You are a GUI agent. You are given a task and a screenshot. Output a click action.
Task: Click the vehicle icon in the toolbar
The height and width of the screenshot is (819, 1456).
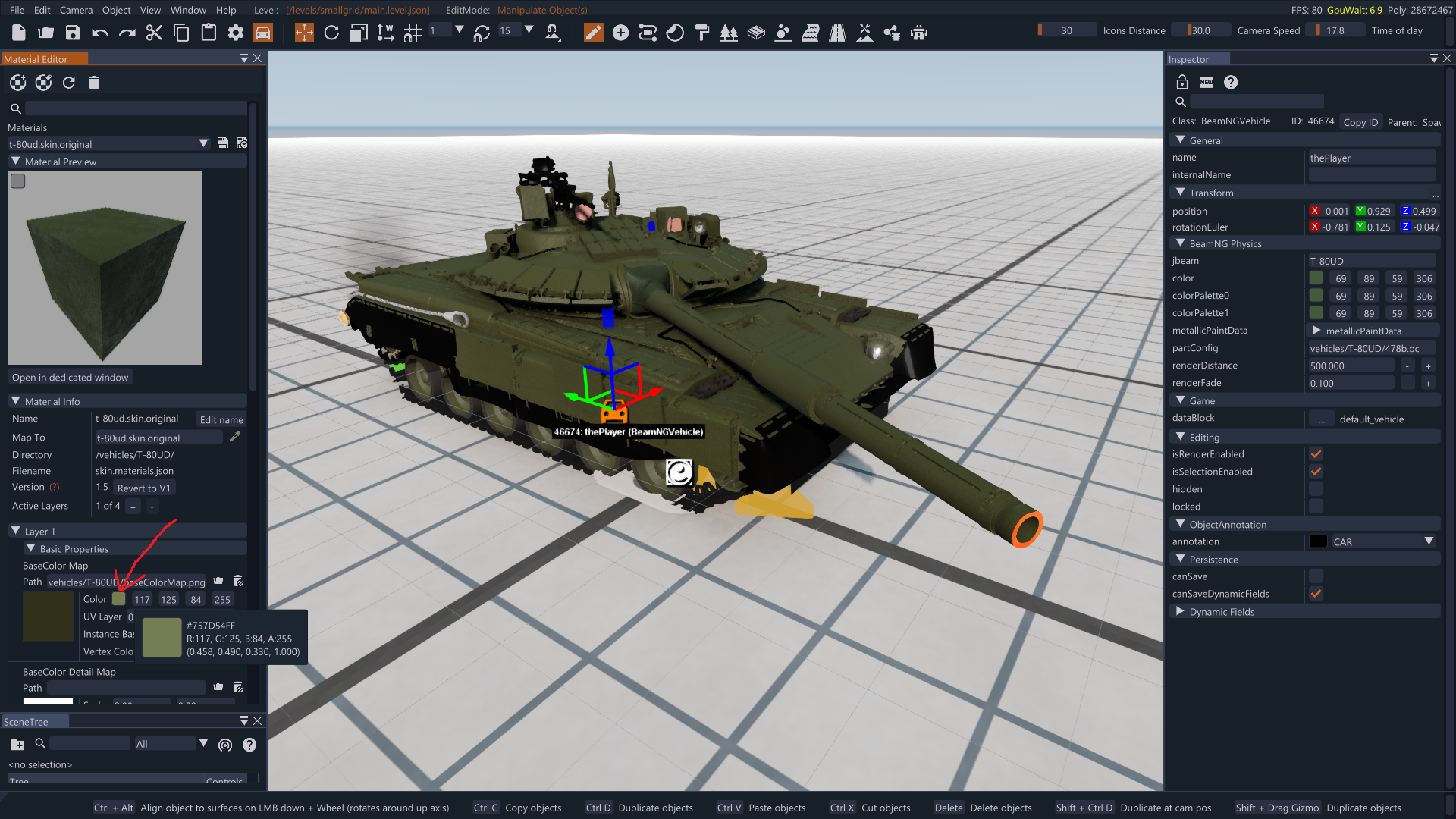pyautogui.click(x=262, y=33)
